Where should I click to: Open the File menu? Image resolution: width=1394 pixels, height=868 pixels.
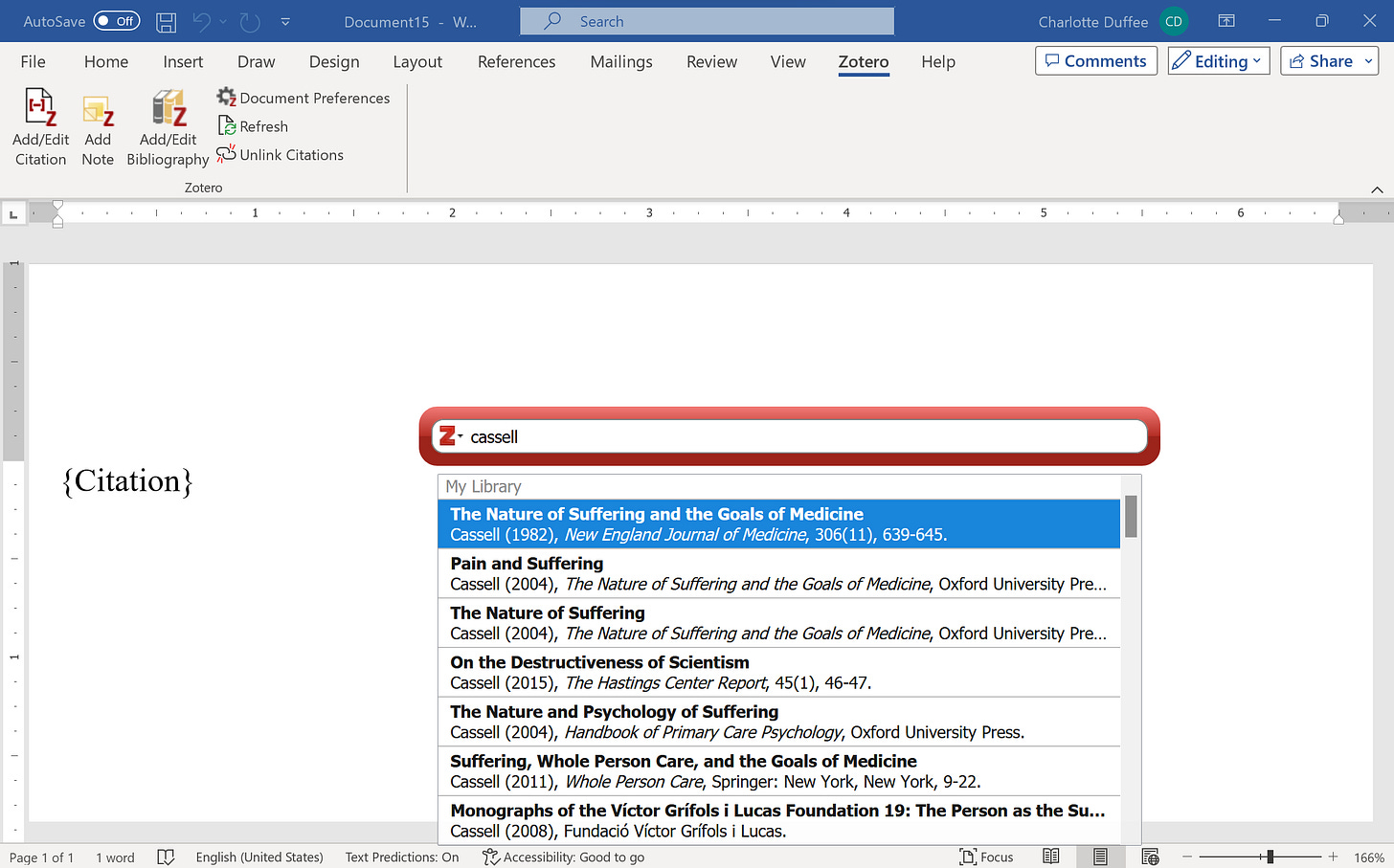[34, 61]
